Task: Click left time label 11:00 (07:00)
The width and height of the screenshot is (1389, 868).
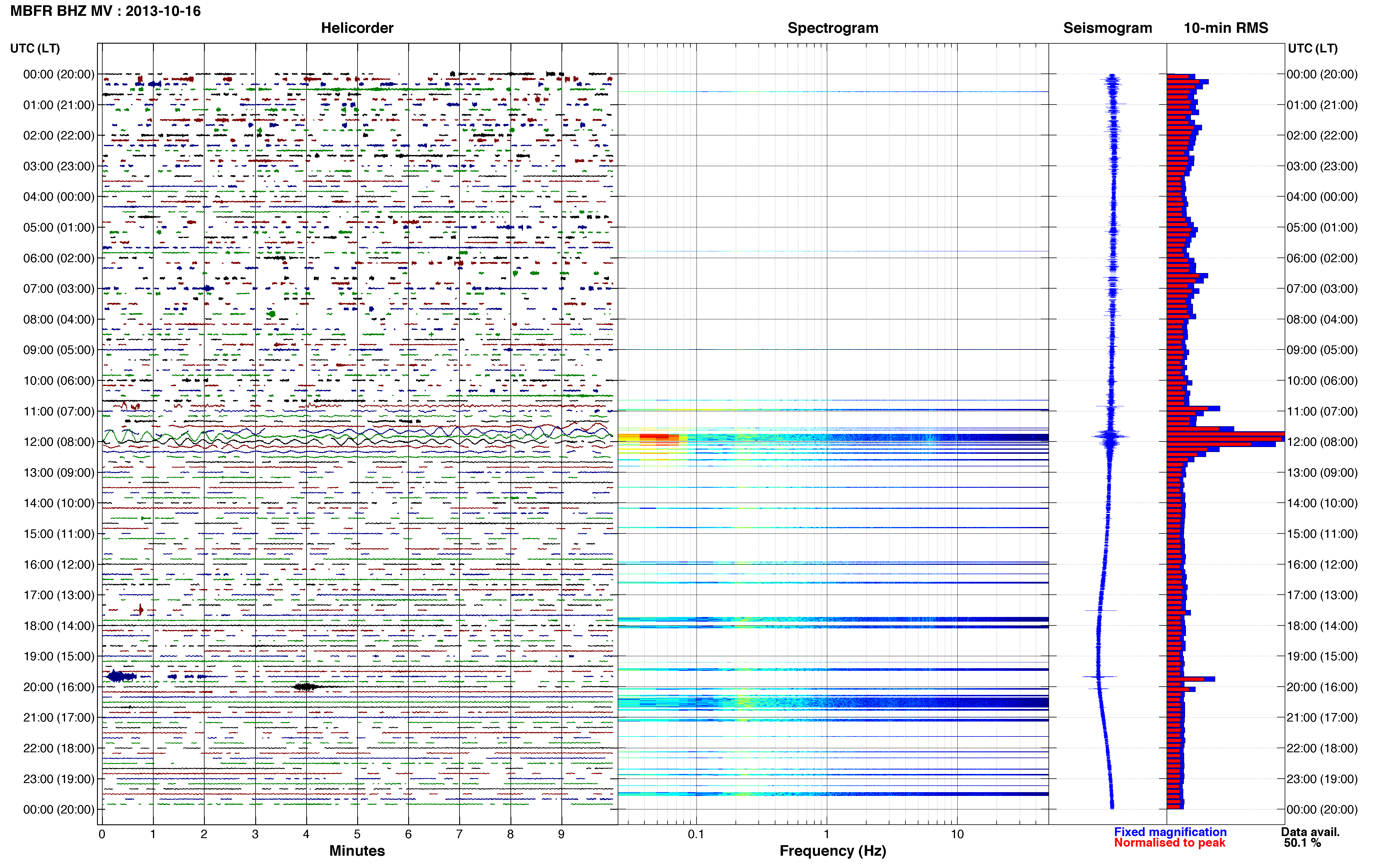Action: pyautogui.click(x=59, y=411)
